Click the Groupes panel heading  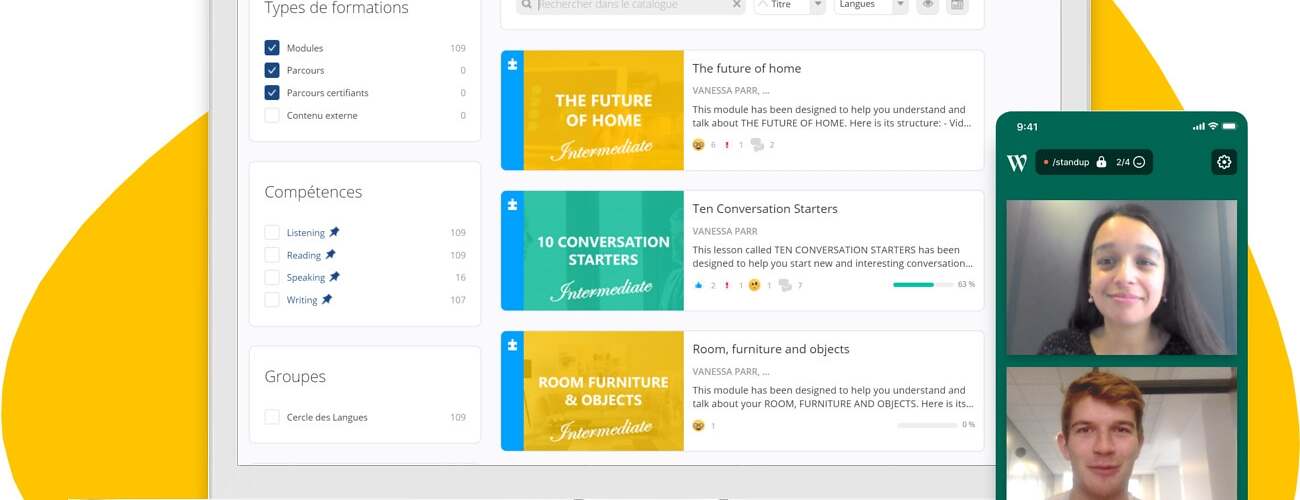295,377
